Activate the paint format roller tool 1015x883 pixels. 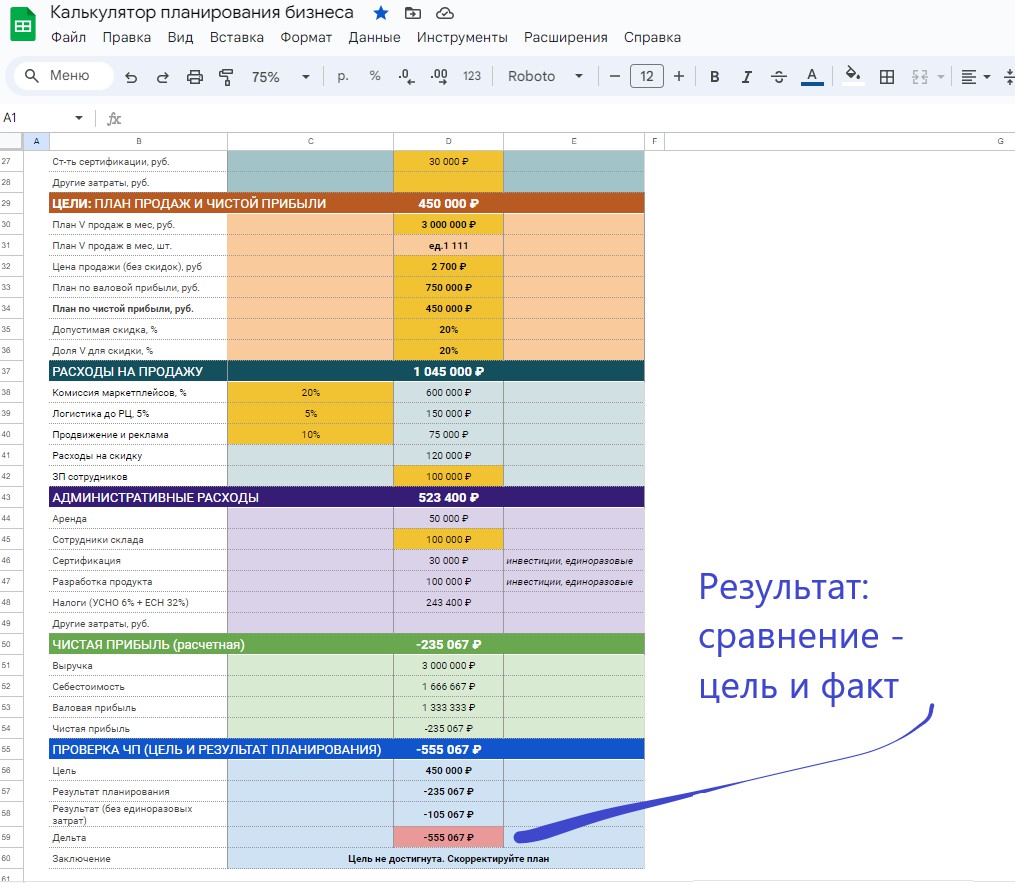pyautogui.click(x=226, y=77)
